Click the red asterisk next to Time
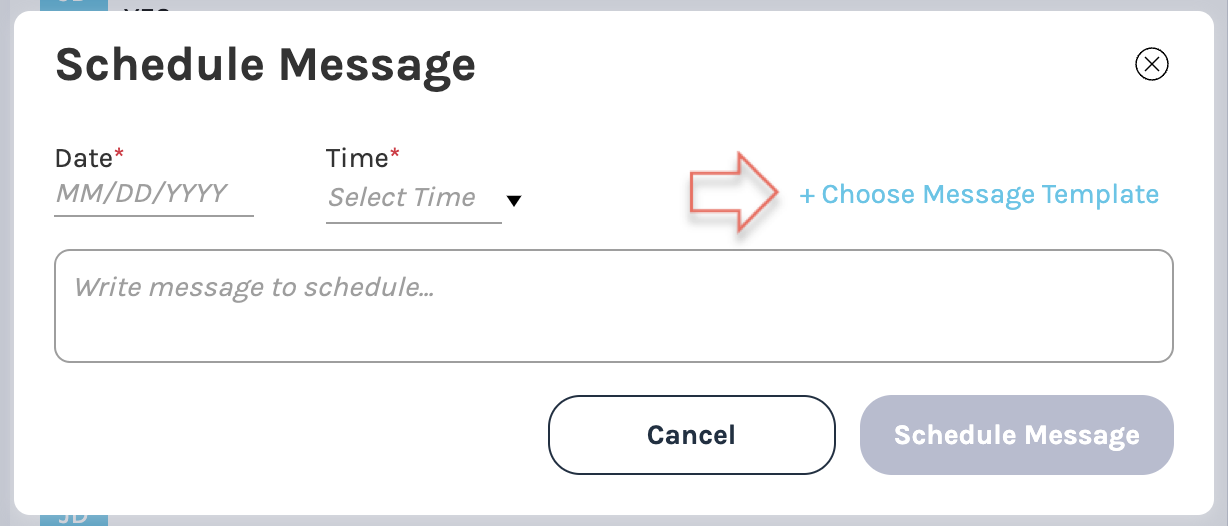 [395, 154]
